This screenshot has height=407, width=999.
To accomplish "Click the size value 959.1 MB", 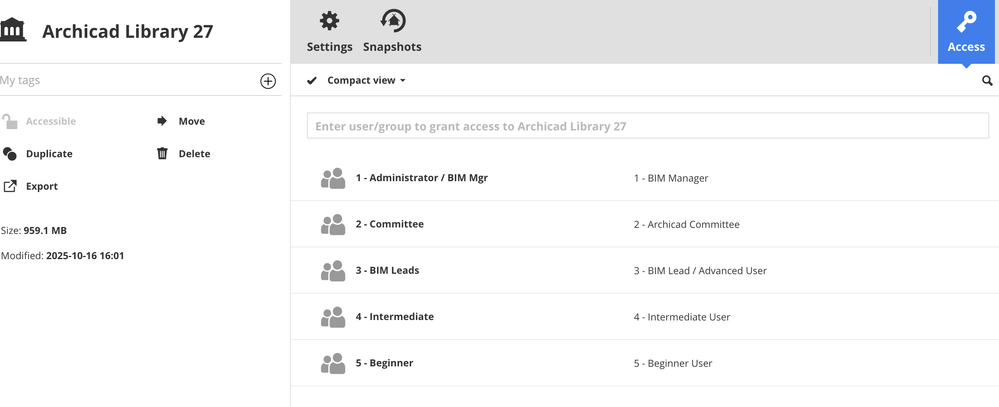I will click(45, 231).
